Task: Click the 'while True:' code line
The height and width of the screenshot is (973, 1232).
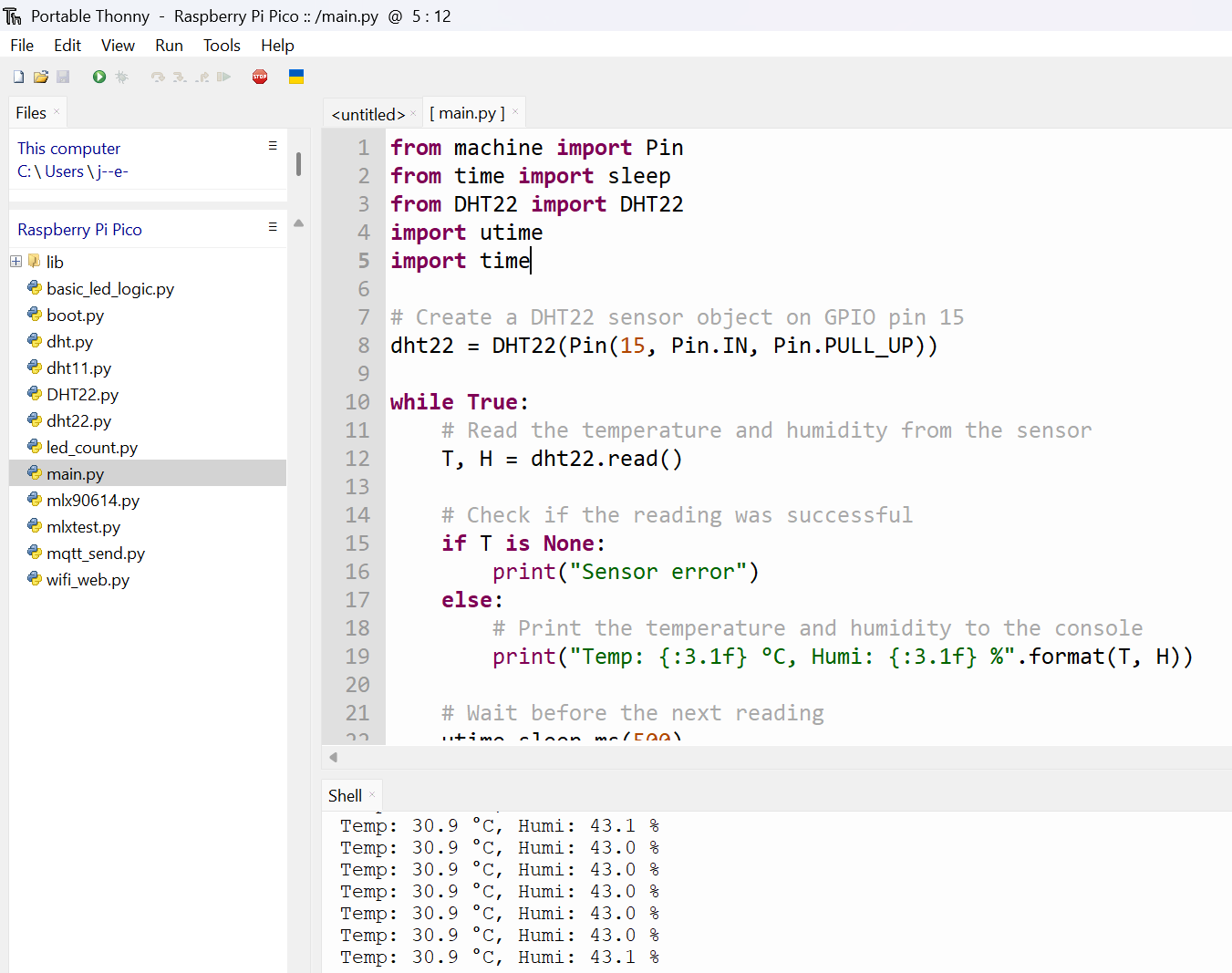Action: (x=459, y=402)
